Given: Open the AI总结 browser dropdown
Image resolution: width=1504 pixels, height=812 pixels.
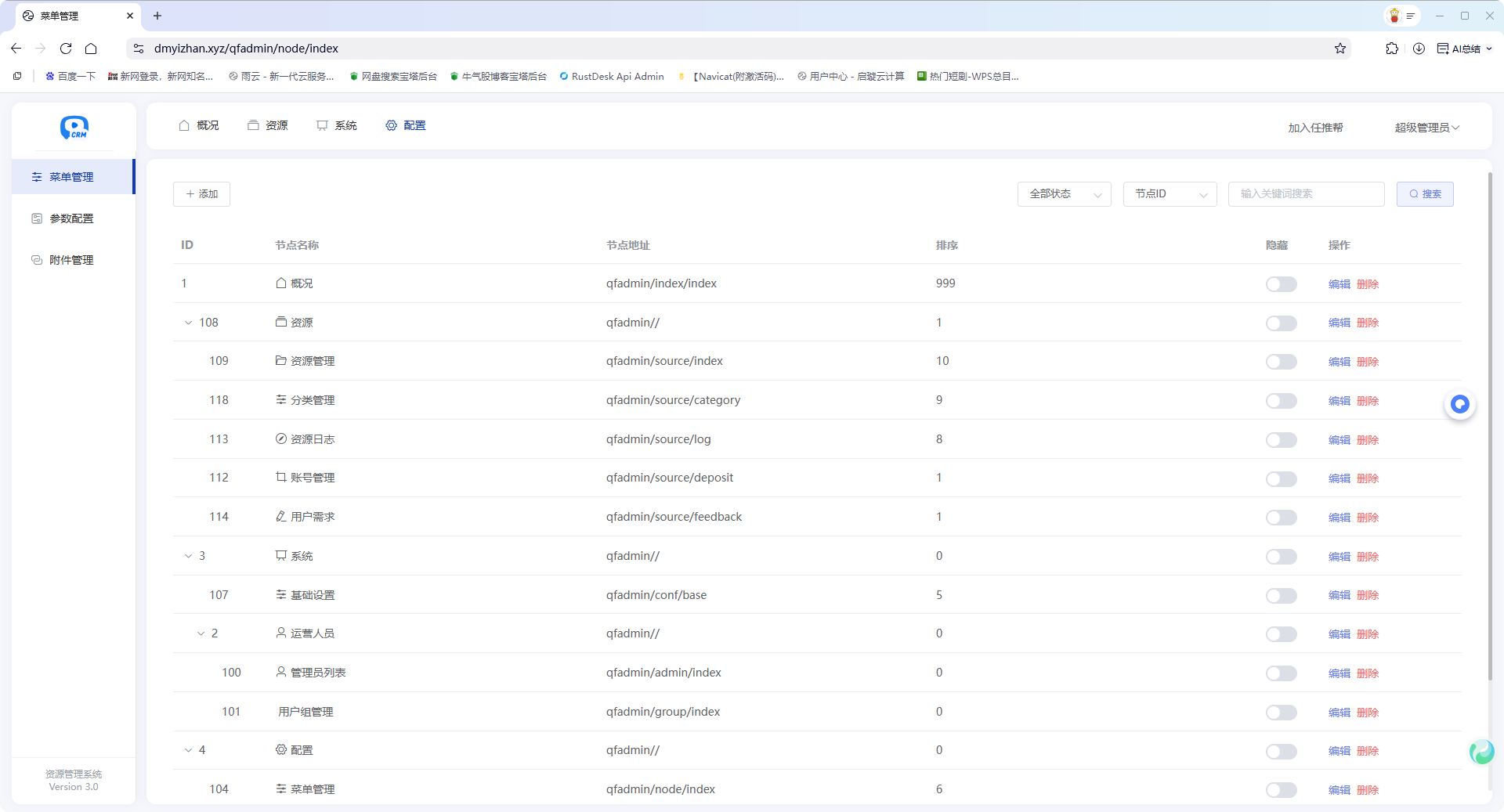Looking at the screenshot, I should tap(1464, 49).
